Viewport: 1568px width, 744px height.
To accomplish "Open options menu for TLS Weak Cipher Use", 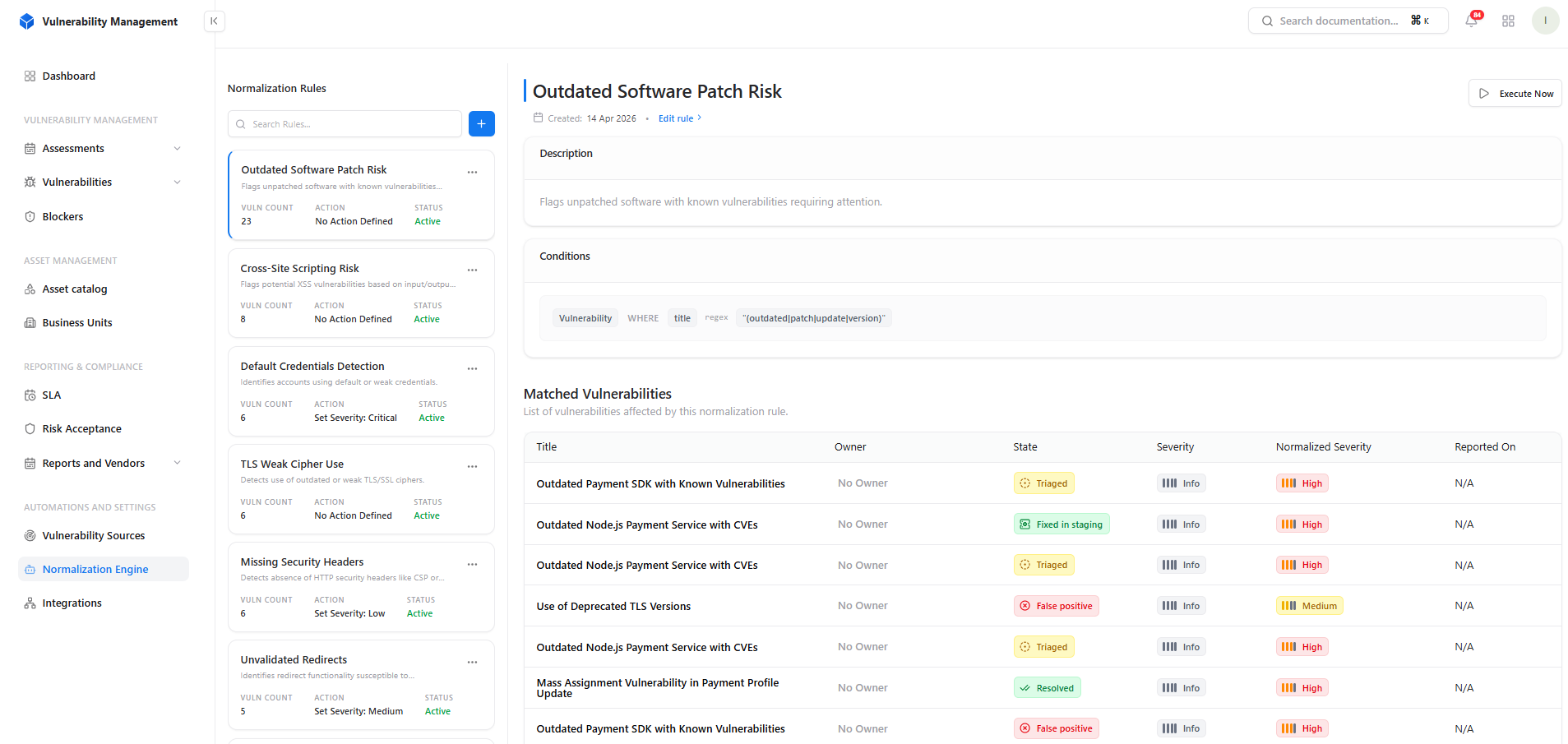I will [x=472, y=466].
